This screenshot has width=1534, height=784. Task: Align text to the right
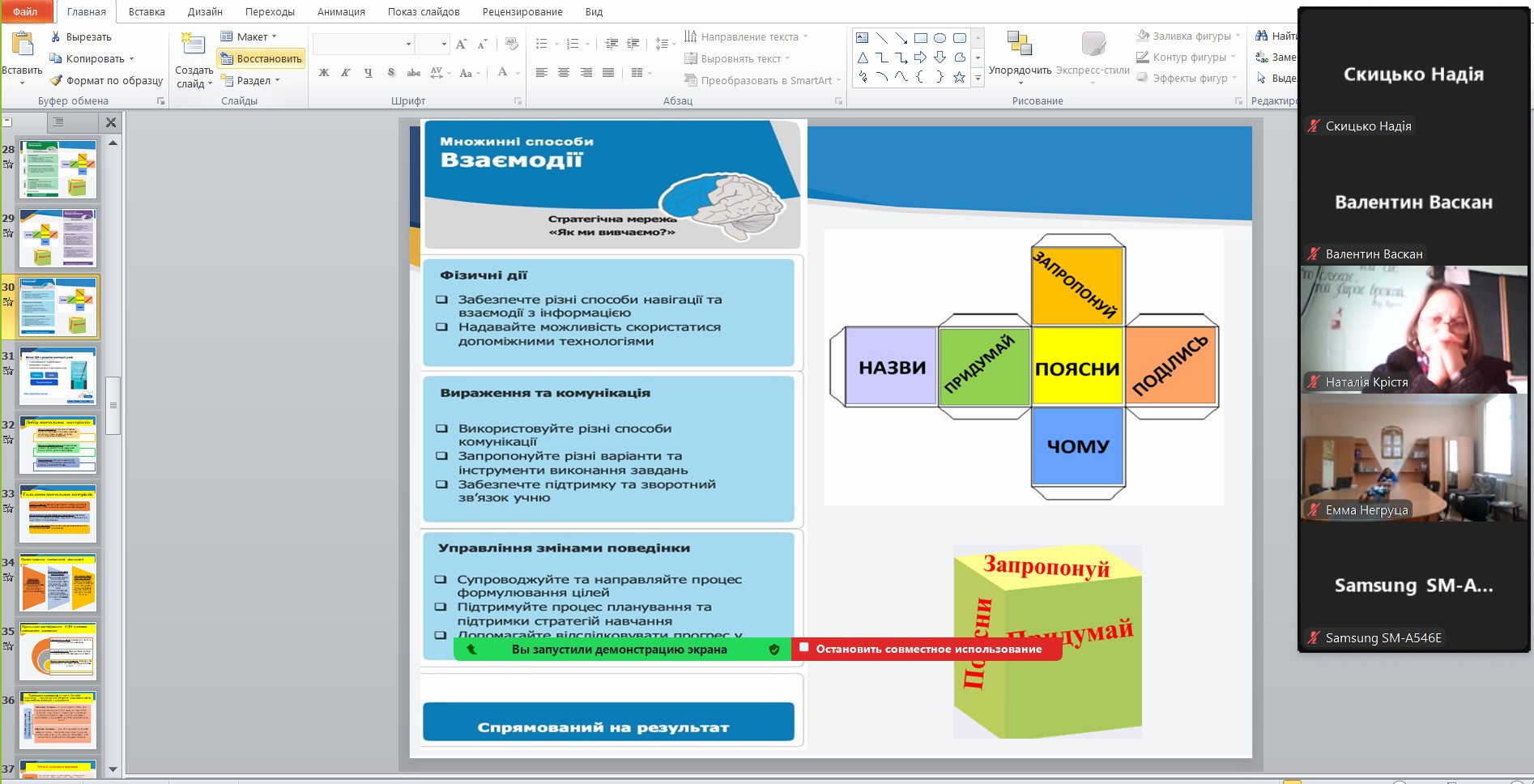coord(586,73)
